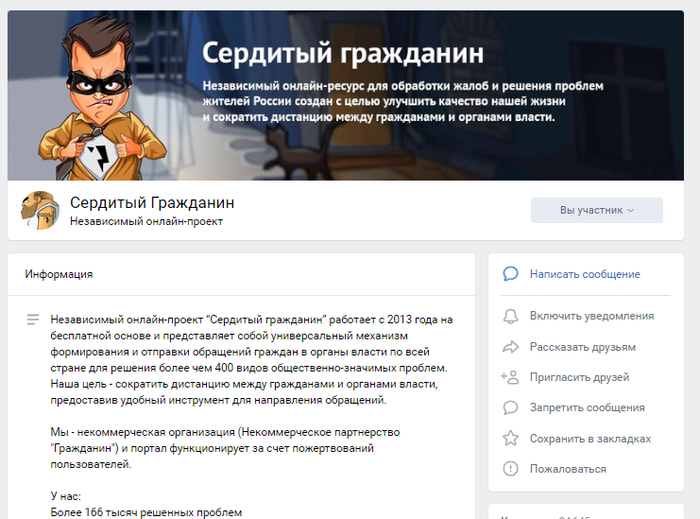Image resolution: width=700 pixels, height=519 pixels.
Task: Click Пожаловаться option
Action: (568, 469)
